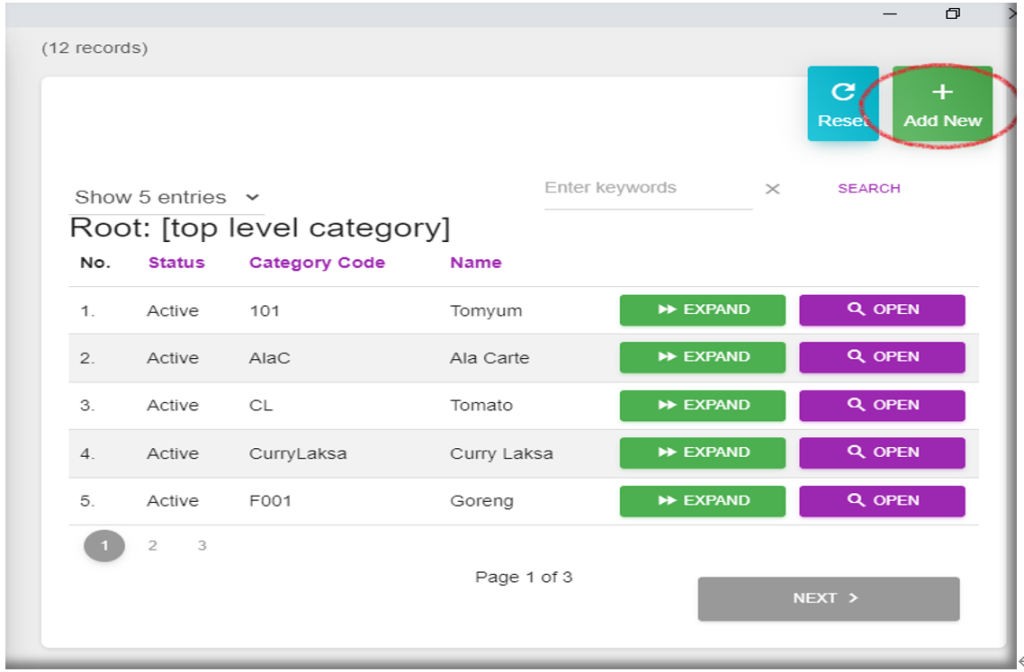Jump to page 3 of results
1024x672 pixels.
tap(202, 546)
